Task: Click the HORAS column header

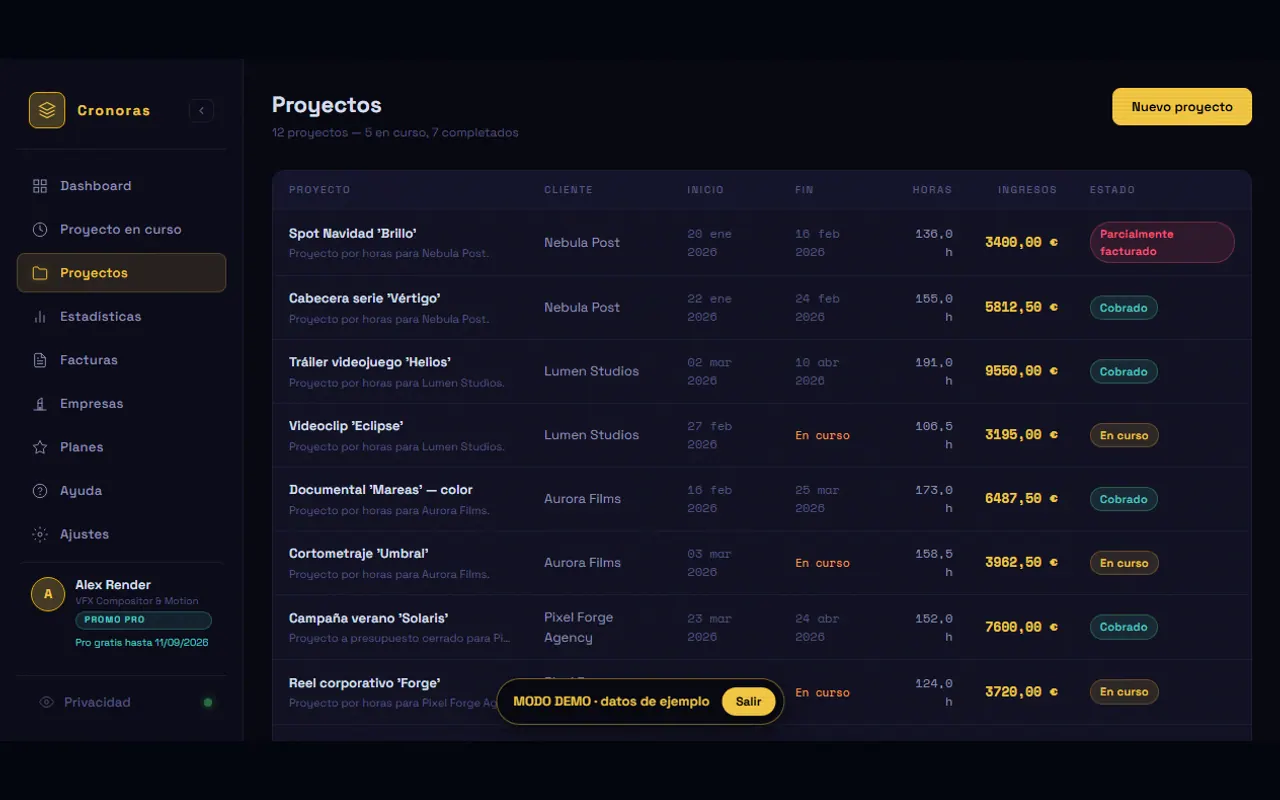Action: pyautogui.click(x=932, y=190)
